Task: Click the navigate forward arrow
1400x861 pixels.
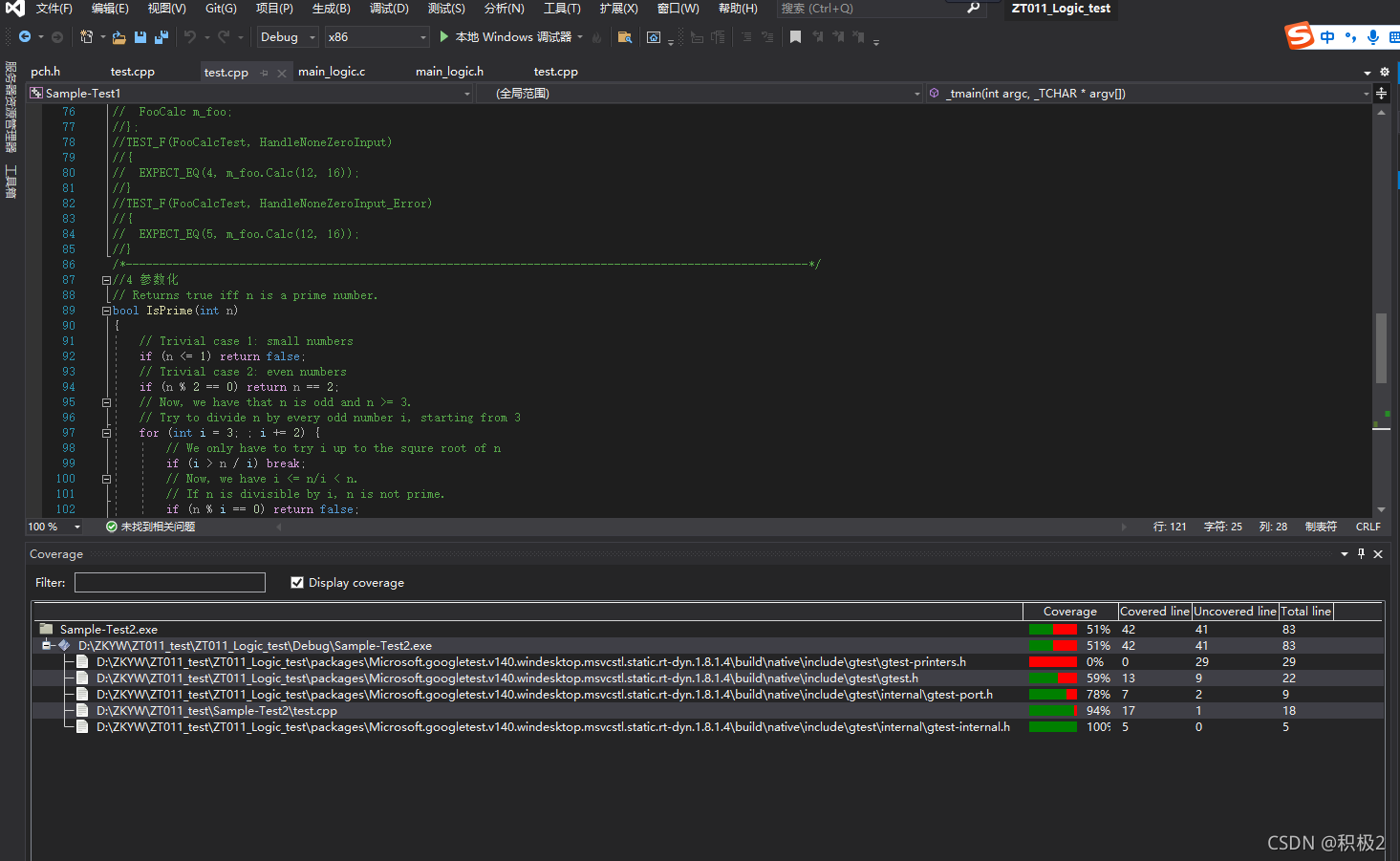Action: tap(57, 36)
